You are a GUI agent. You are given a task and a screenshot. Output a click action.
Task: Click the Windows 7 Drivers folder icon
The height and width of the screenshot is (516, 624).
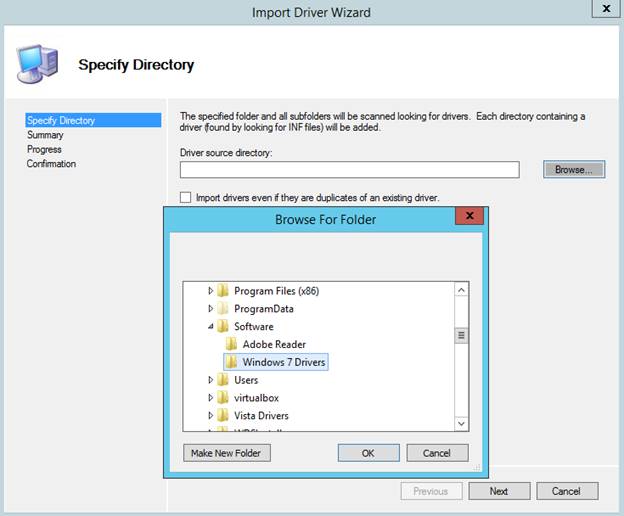point(231,362)
